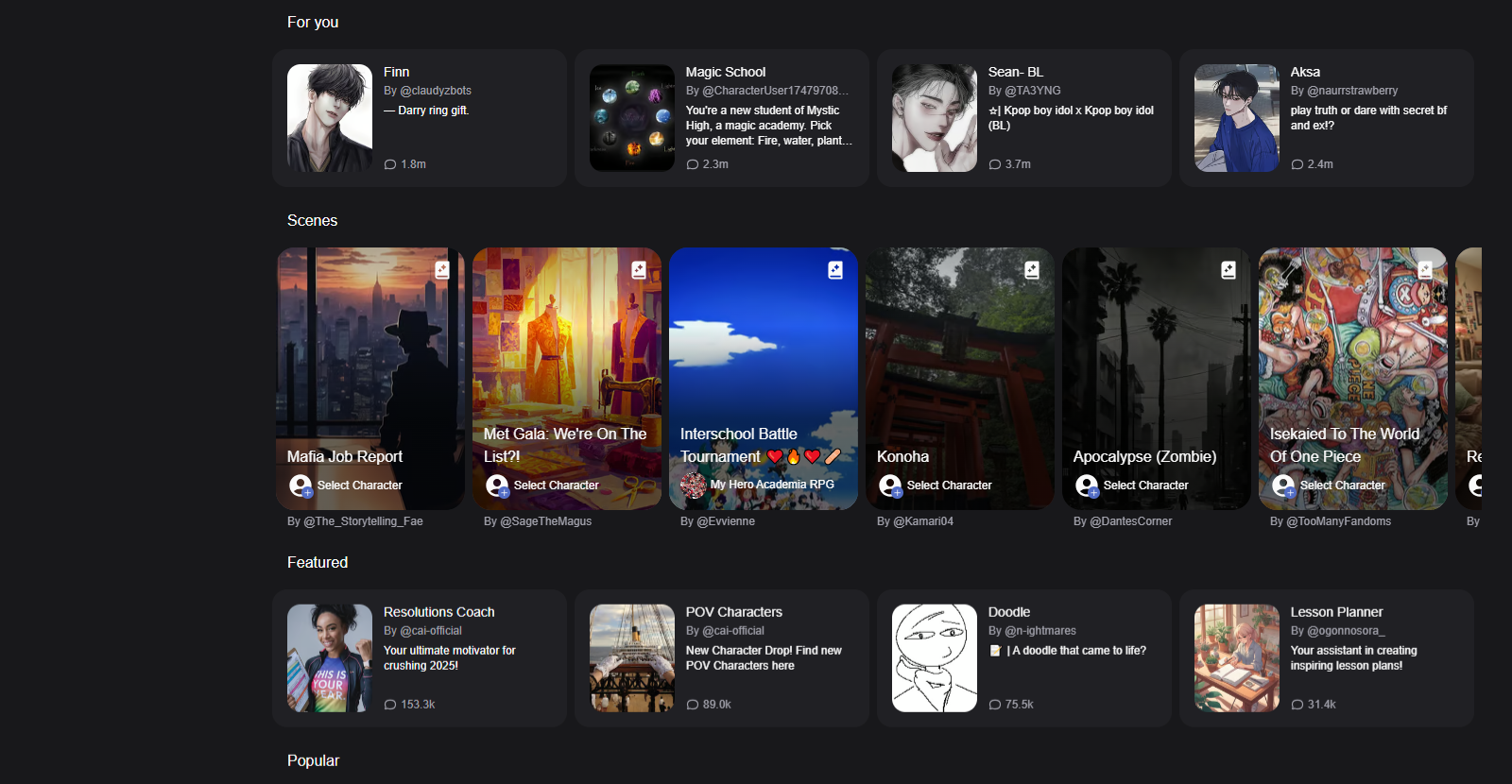Open the Sean- BL character title
Viewport: 1512px width, 784px height.
(1016, 72)
